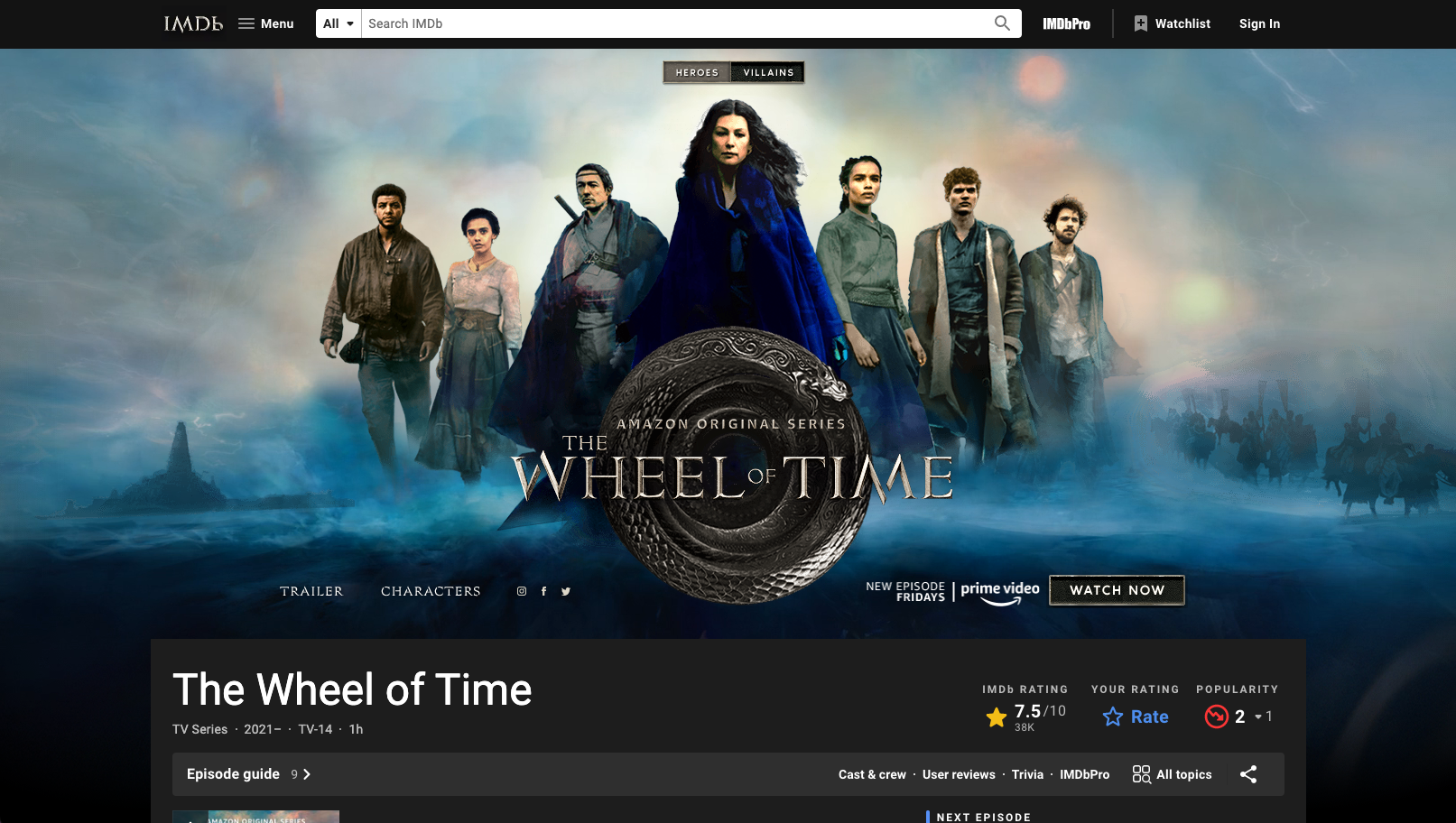
Task: Open the Episode guide
Action: click(x=248, y=774)
